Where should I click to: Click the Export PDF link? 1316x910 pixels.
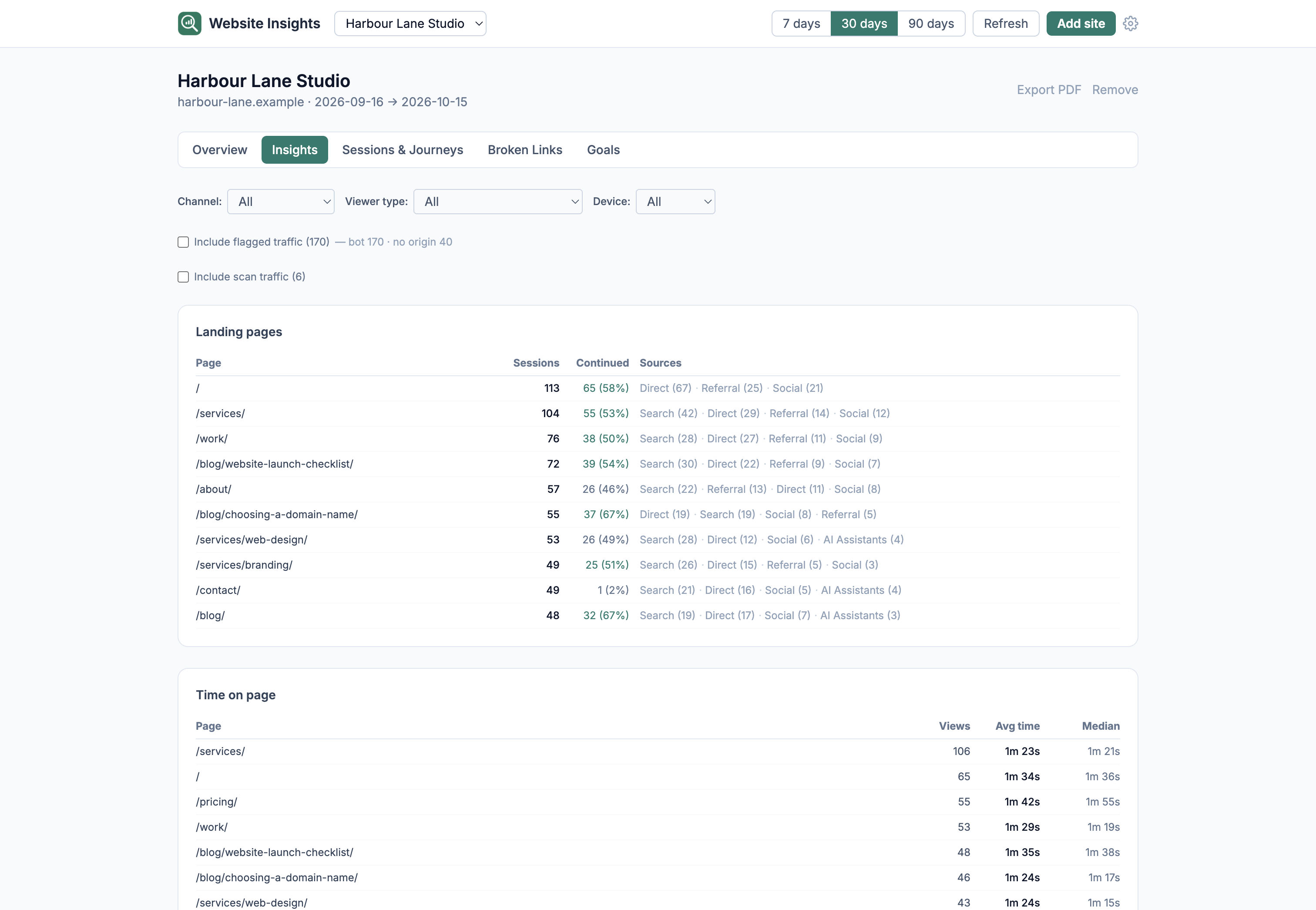[1049, 90]
